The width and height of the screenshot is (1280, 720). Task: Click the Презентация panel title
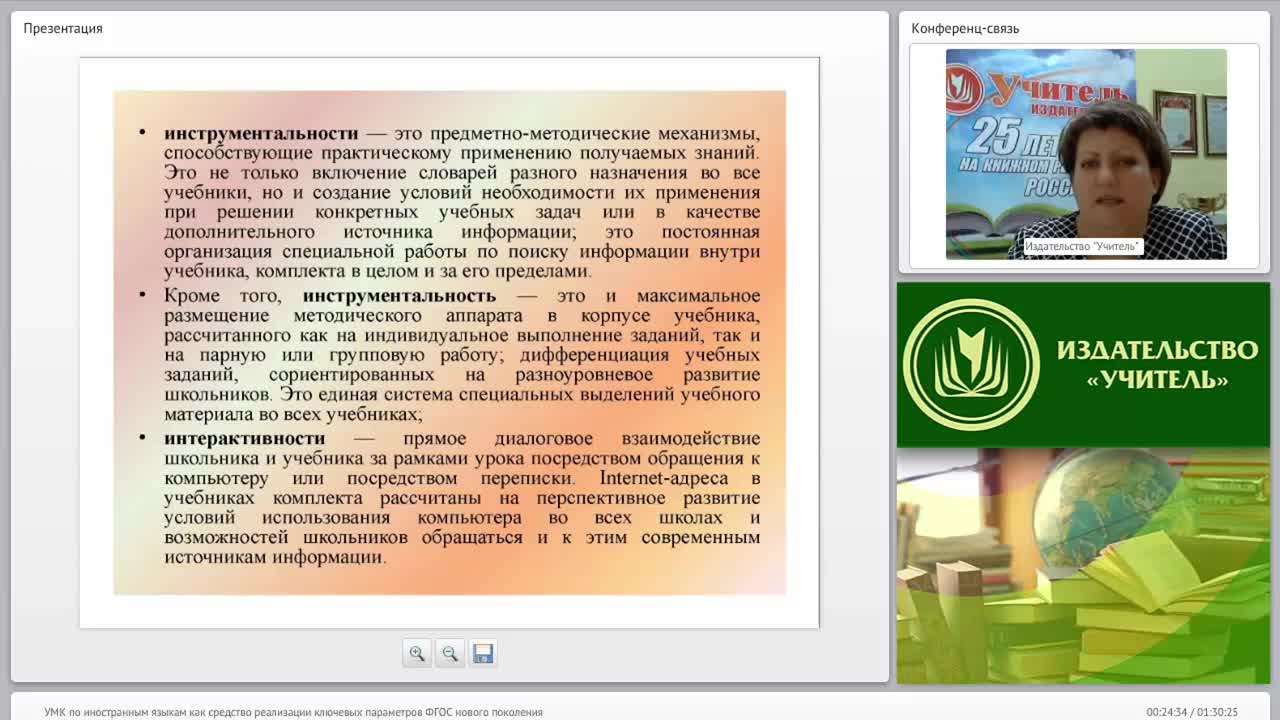tap(63, 28)
